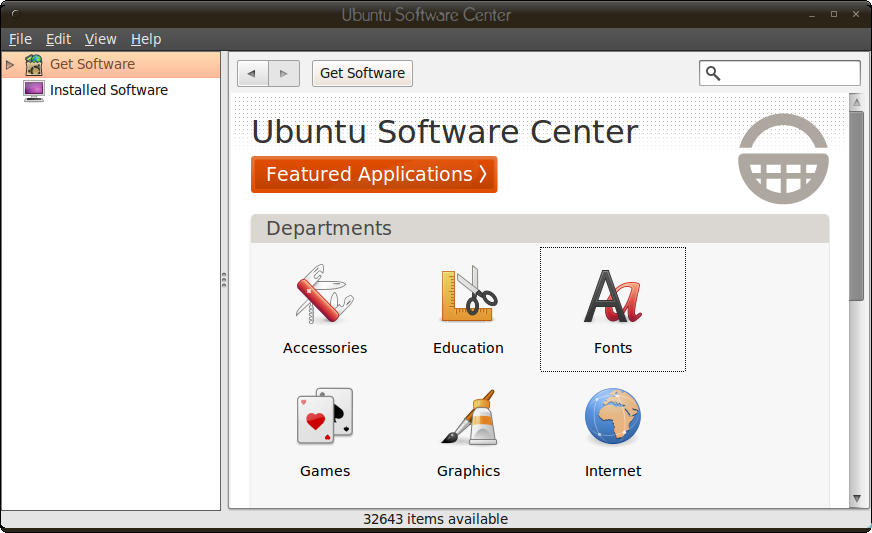The height and width of the screenshot is (533, 872).
Task: Open the View menu
Action: 100,39
